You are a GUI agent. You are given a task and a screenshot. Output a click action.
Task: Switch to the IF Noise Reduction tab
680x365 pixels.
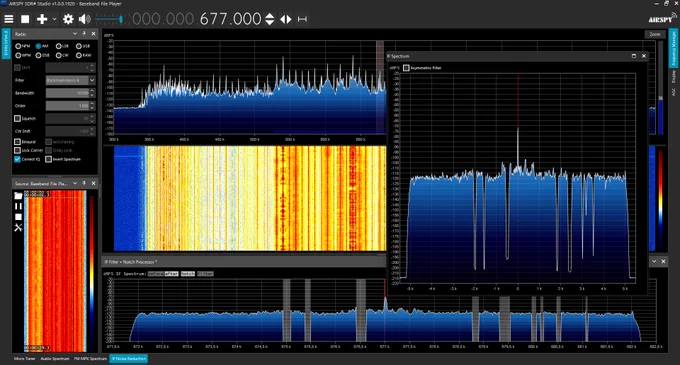click(129, 358)
